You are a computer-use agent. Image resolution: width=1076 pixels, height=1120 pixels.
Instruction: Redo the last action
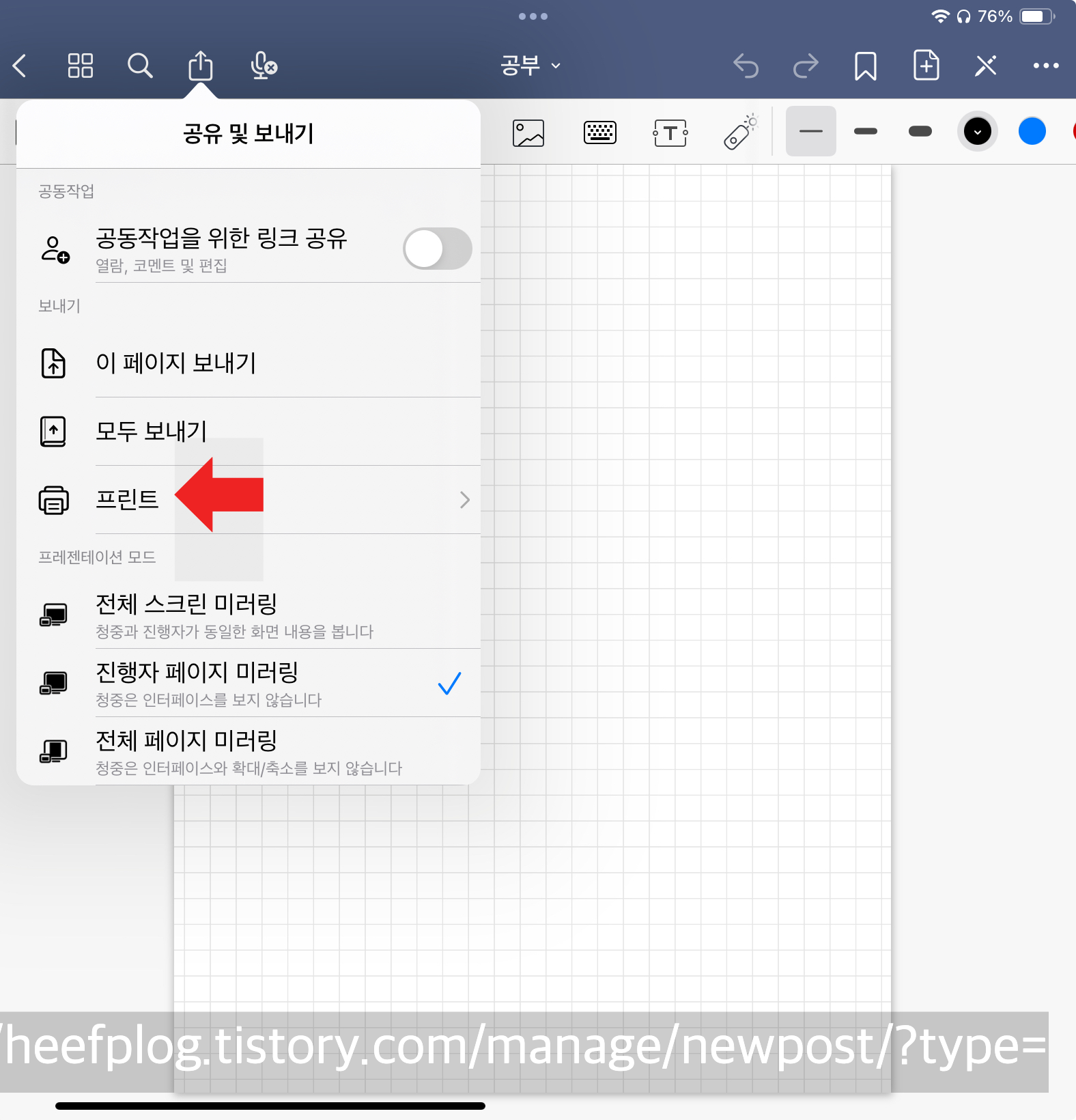coord(806,66)
